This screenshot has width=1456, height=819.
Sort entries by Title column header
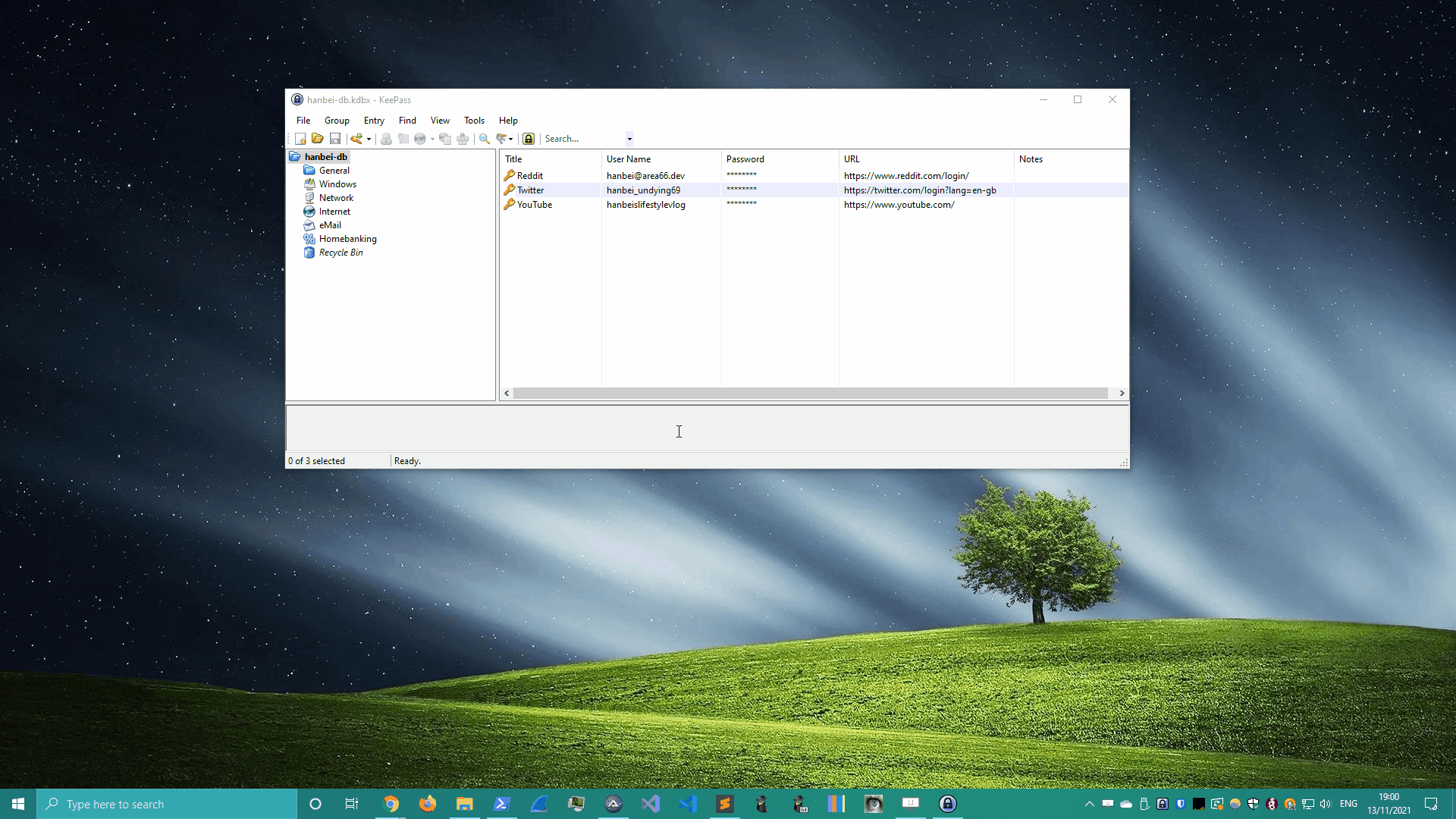[x=551, y=159]
